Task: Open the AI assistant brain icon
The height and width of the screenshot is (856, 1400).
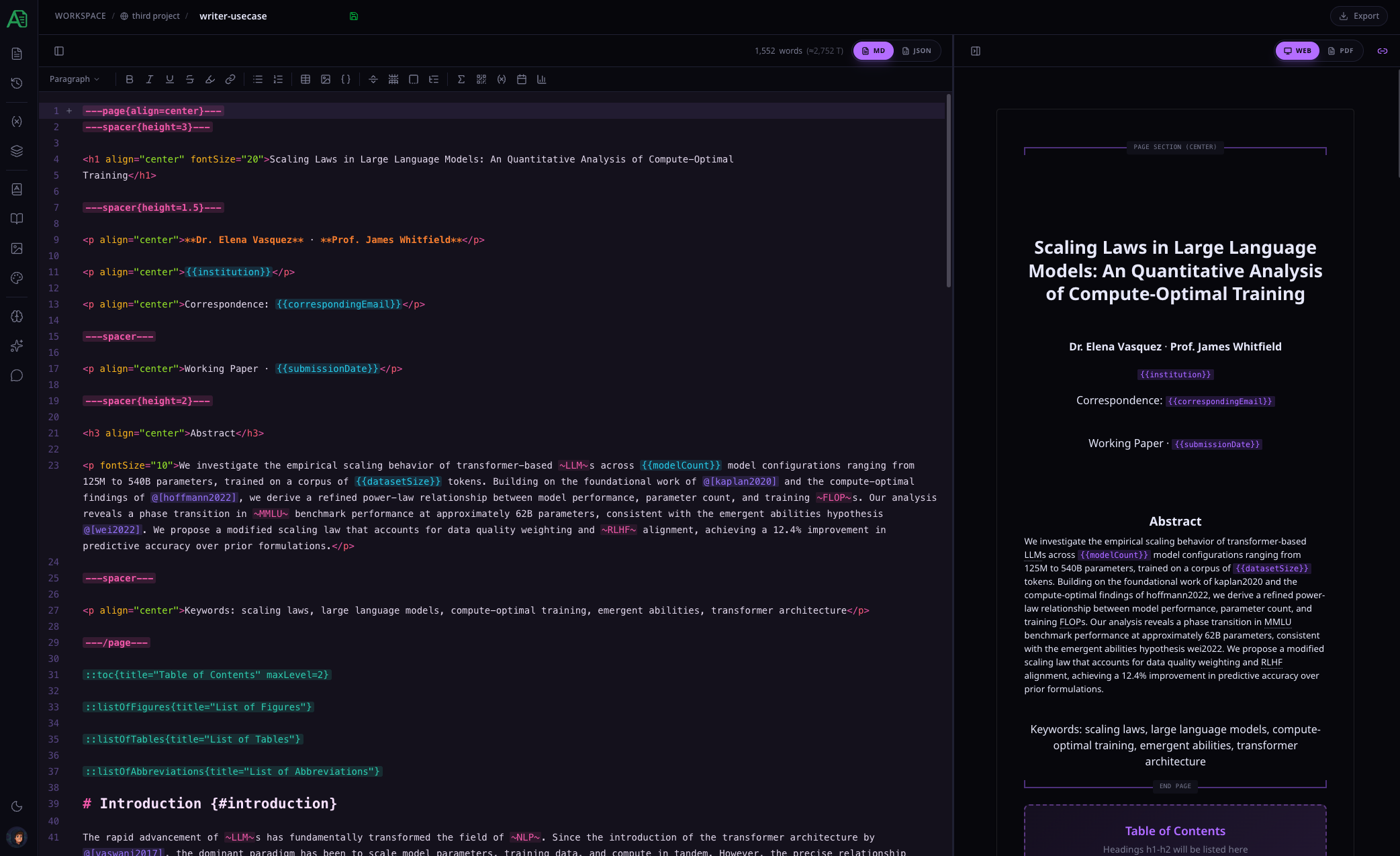Action: point(17,316)
